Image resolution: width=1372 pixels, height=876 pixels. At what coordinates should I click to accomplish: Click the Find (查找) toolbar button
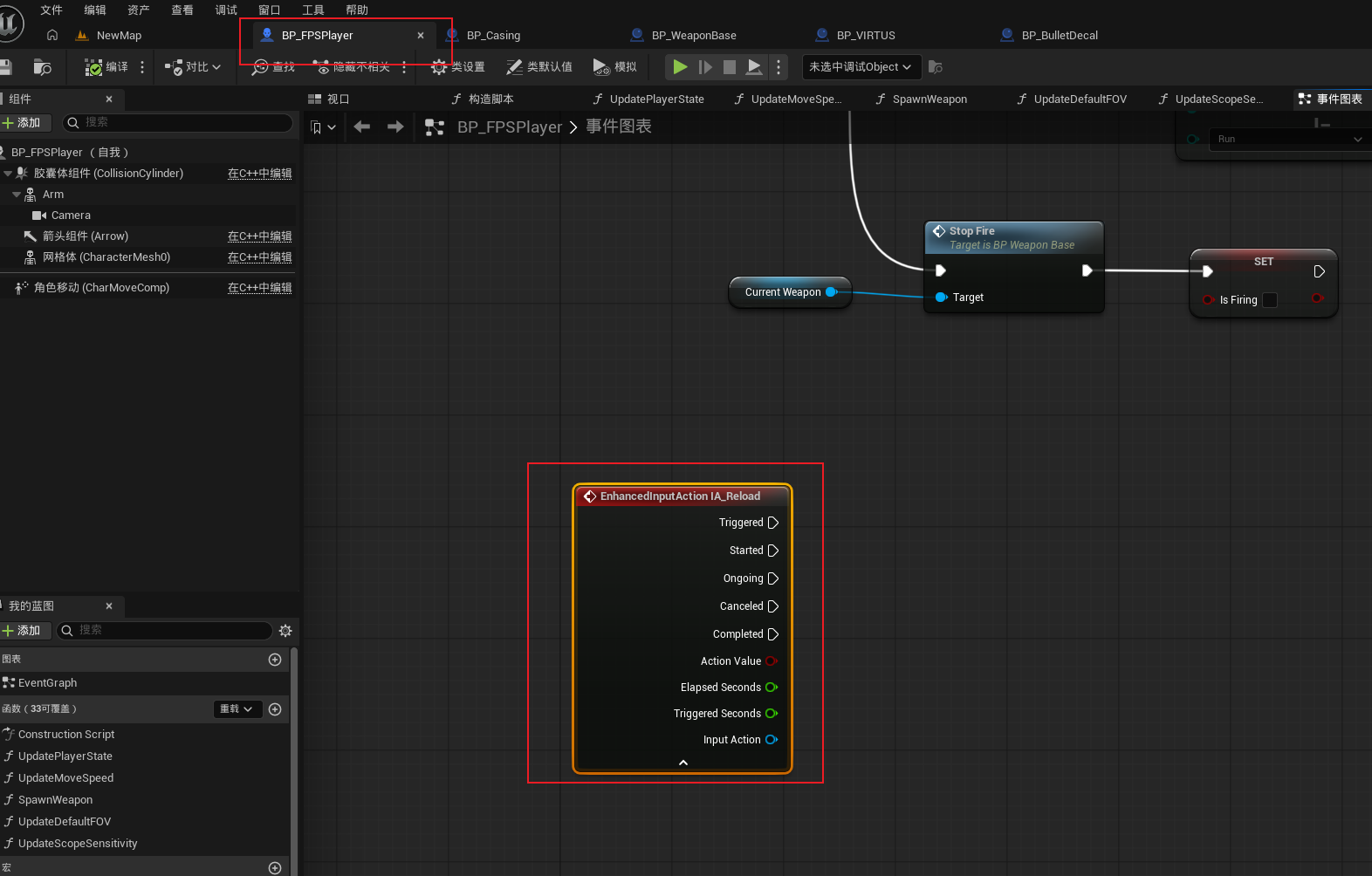(x=273, y=67)
